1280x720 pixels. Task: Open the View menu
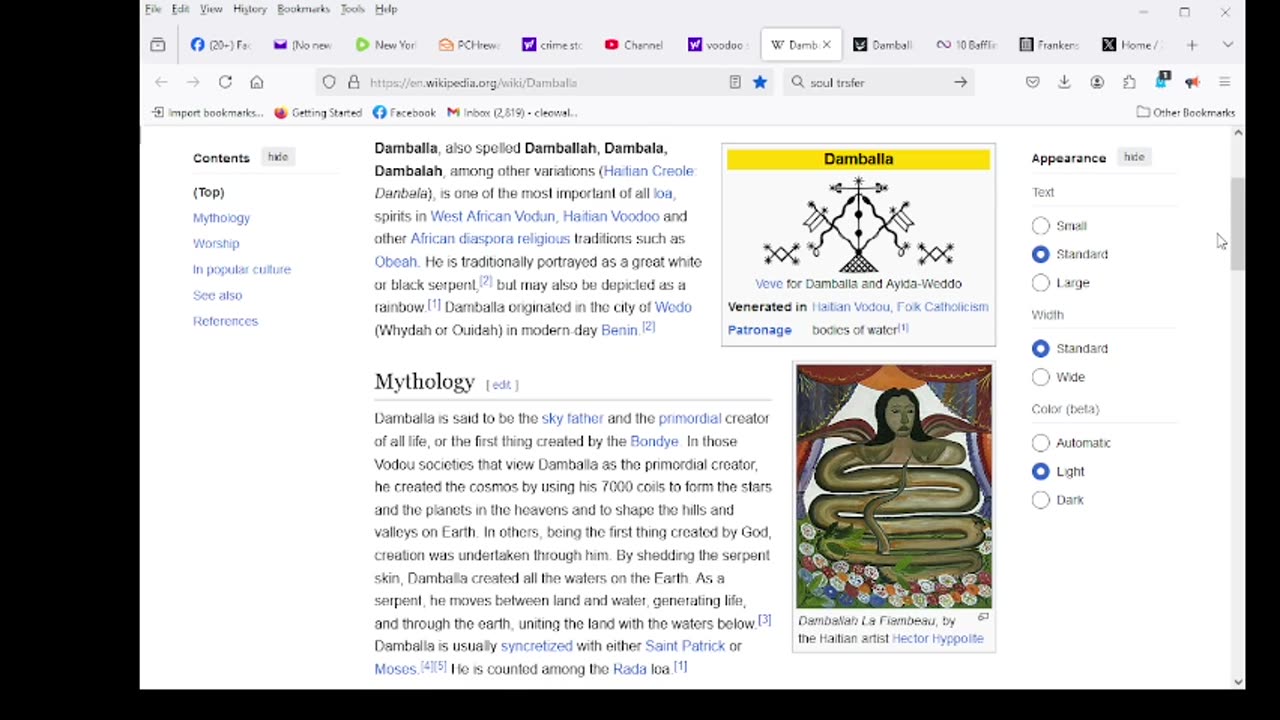click(x=211, y=9)
